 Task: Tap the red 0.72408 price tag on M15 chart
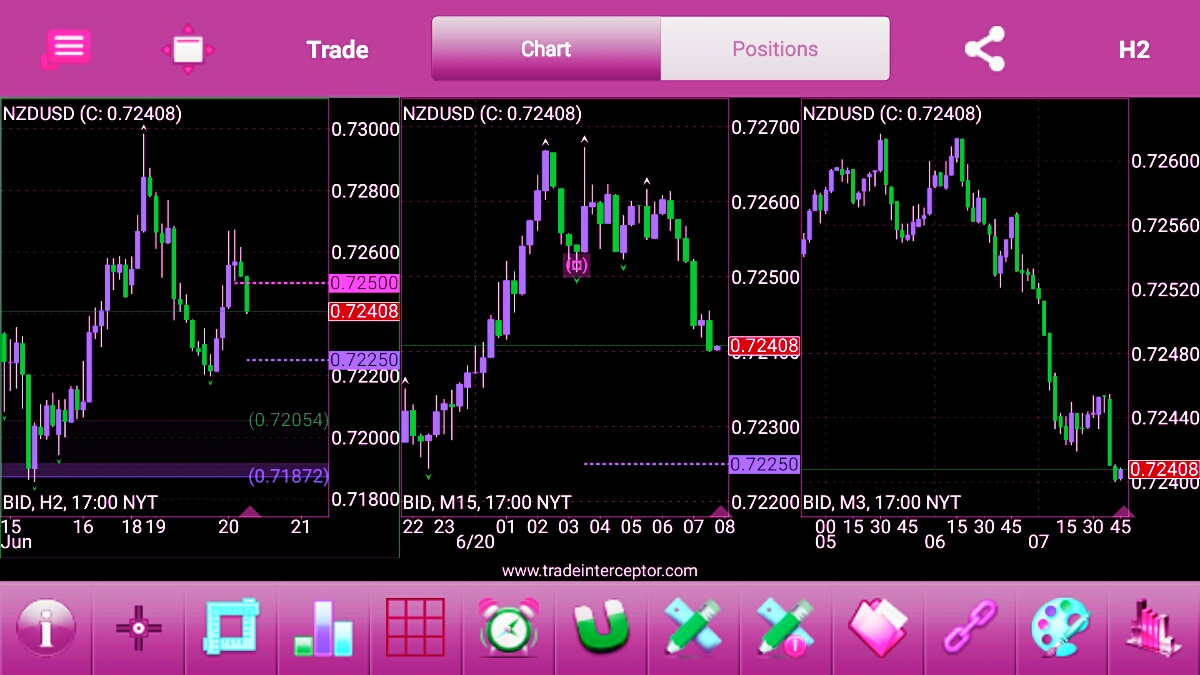(x=765, y=347)
